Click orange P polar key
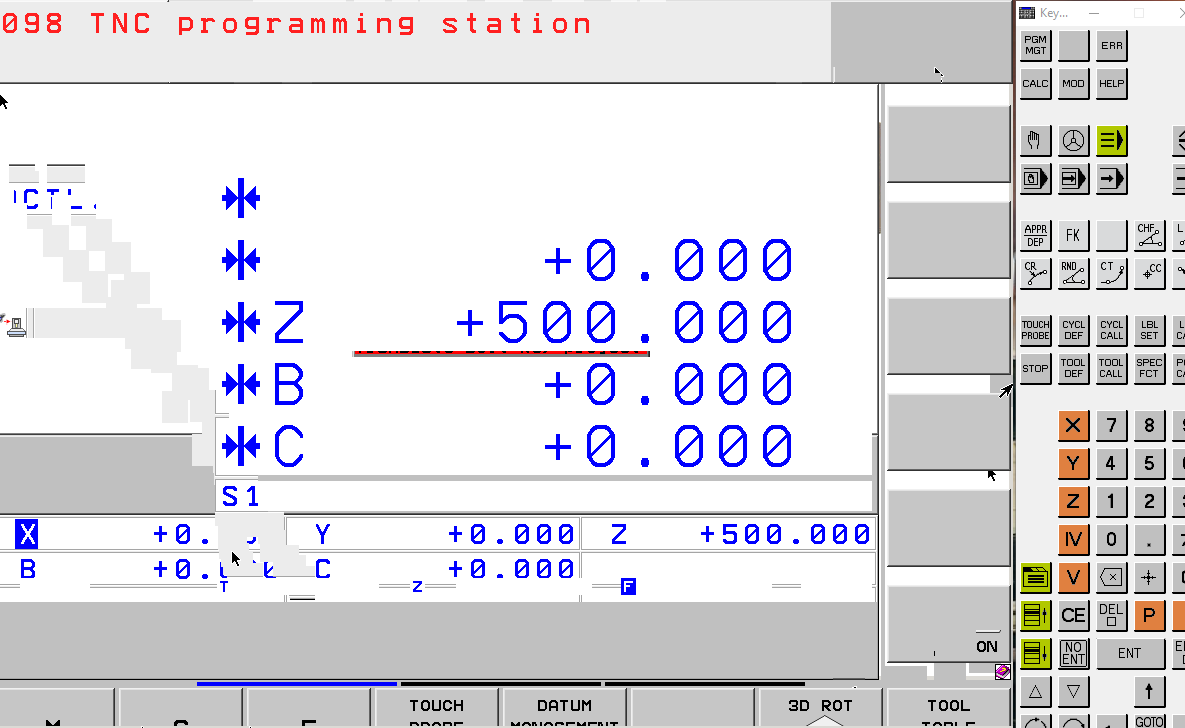 click(1149, 615)
